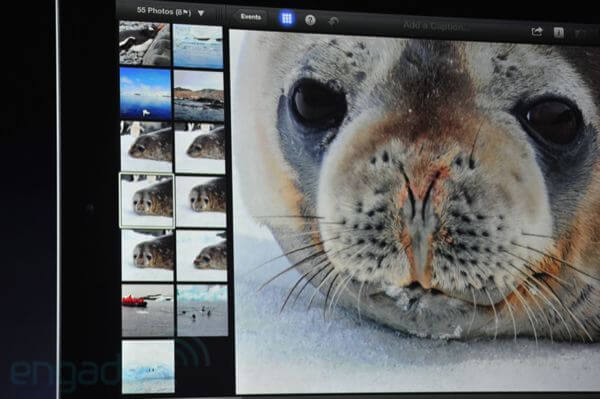Click the Add a Caption field
This screenshot has width=600, height=399.
pos(435,26)
